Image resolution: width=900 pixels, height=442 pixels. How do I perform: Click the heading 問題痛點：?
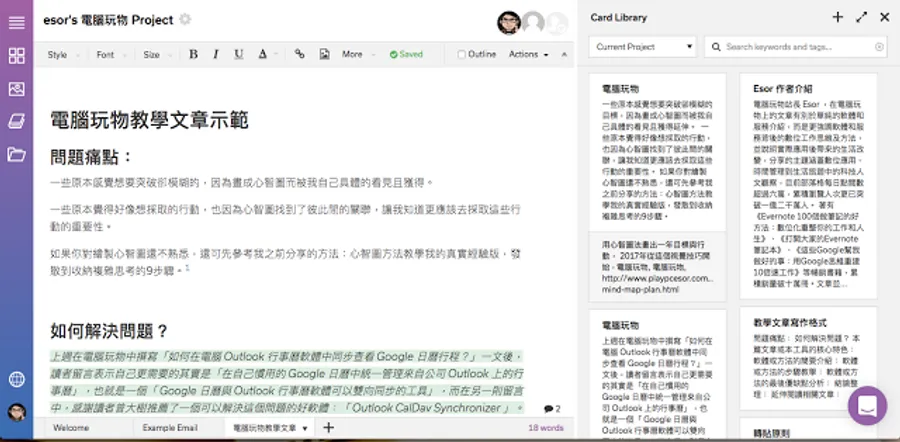click(91, 157)
